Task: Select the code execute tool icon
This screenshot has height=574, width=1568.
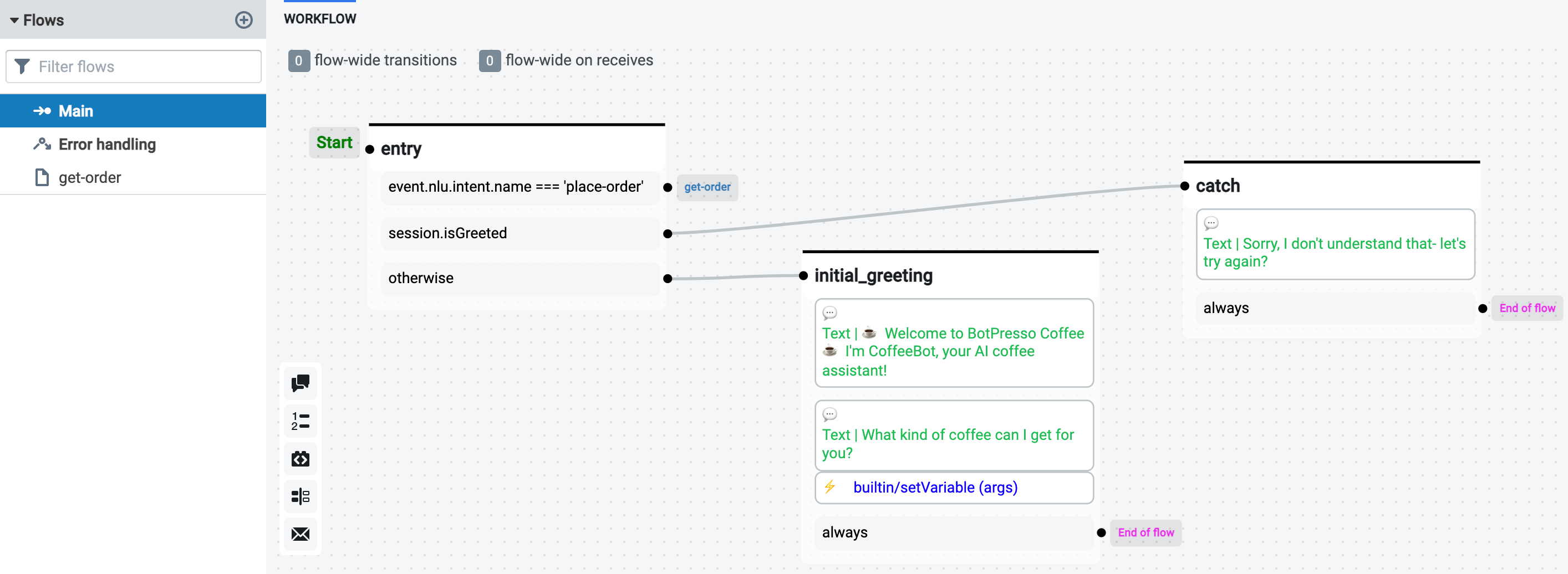Action: coord(300,458)
